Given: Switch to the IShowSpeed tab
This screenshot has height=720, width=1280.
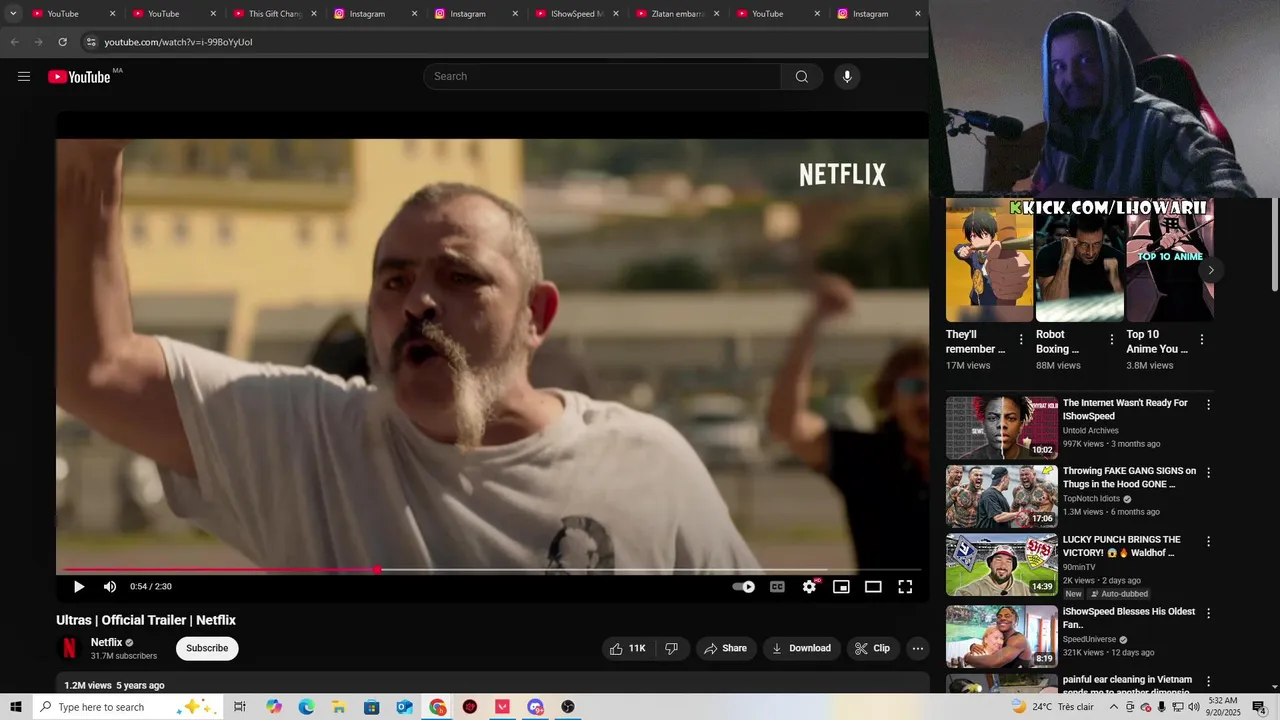Looking at the screenshot, I should click(x=577, y=14).
